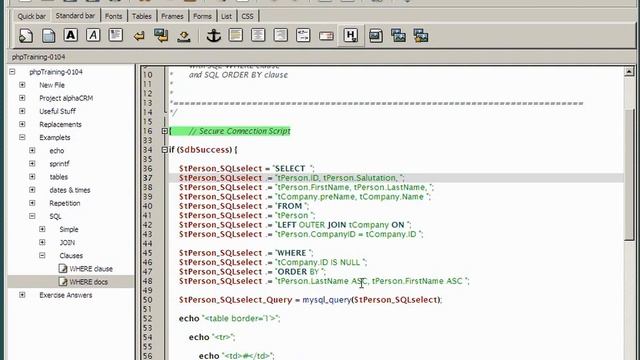
Task: Collapse the SQL tree node
Action: point(32,216)
